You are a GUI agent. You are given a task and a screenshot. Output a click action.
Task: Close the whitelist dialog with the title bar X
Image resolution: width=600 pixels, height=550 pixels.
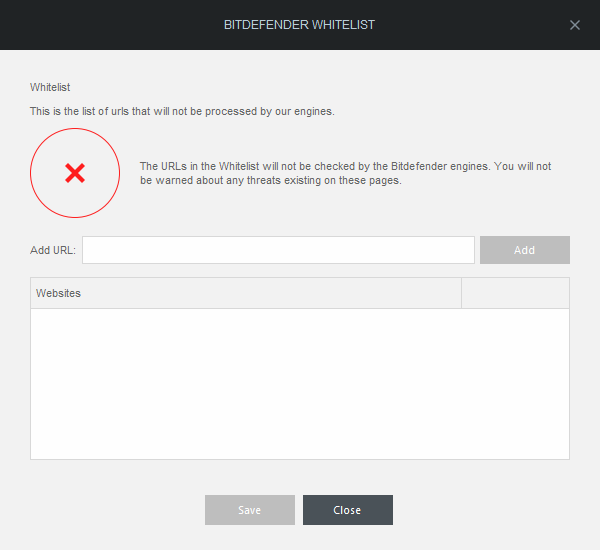pyautogui.click(x=575, y=25)
